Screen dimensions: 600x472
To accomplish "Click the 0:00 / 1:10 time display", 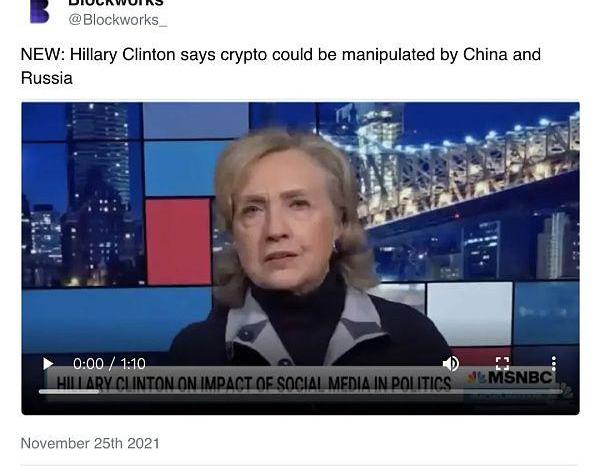I will point(109,364).
